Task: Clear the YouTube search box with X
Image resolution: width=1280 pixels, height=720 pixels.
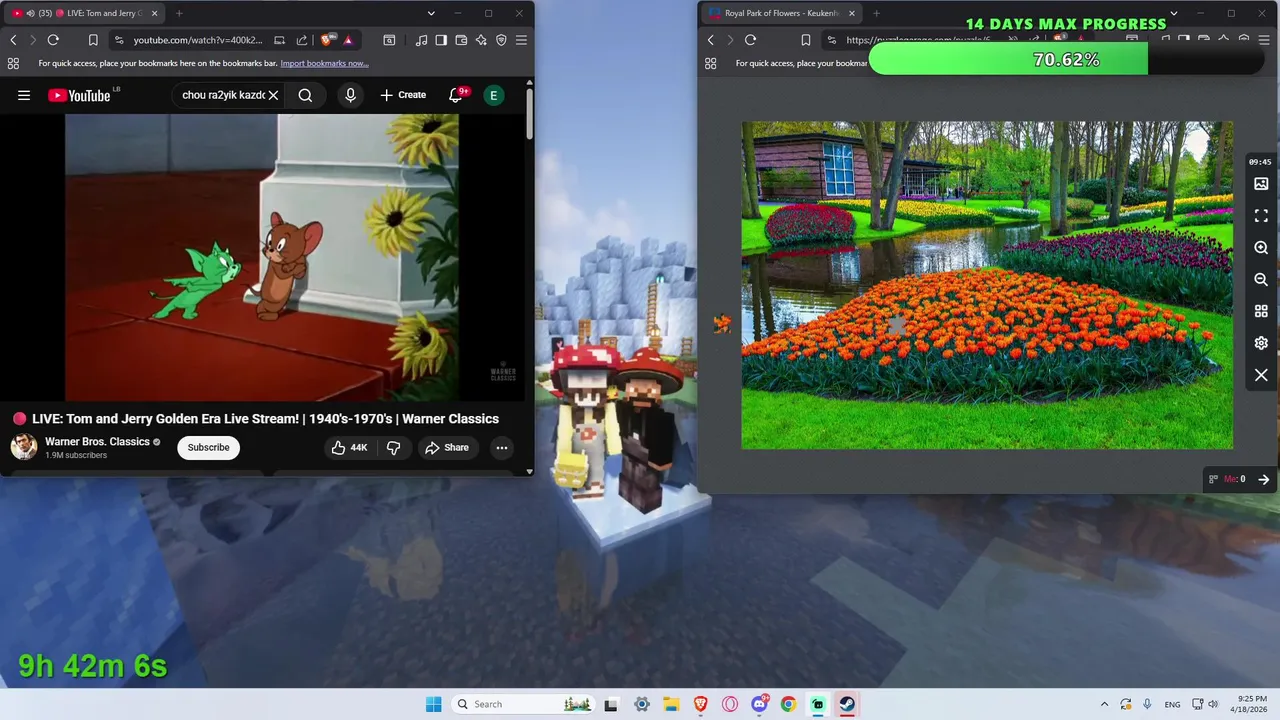Action: pos(273,95)
